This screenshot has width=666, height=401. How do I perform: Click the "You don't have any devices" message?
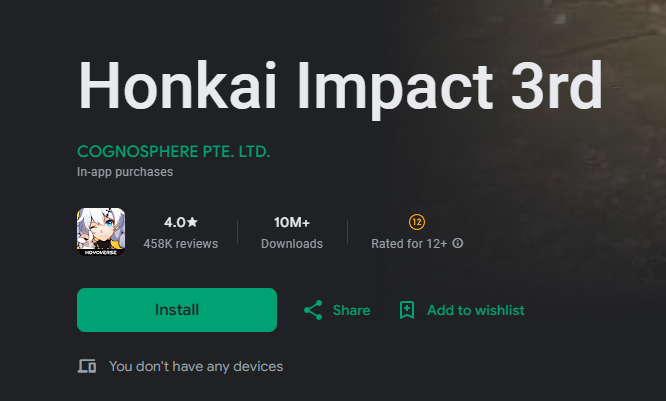click(196, 366)
